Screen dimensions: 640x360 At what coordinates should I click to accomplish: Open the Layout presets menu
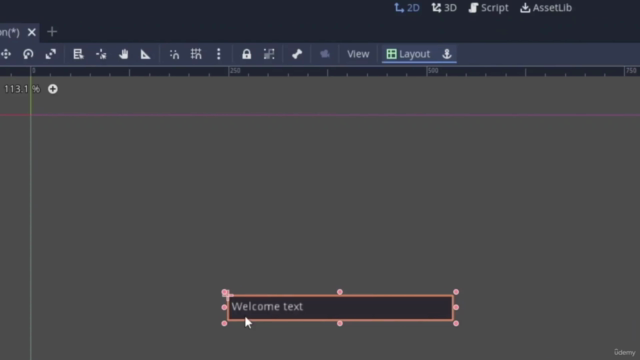click(409, 54)
